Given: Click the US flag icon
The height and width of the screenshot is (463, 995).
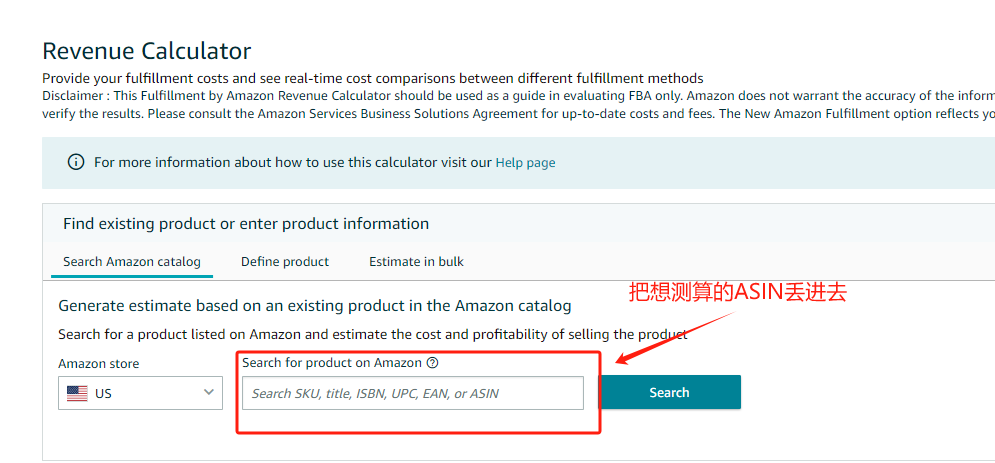Looking at the screenshot, I should pyautogui.click(x=77, y=393).
